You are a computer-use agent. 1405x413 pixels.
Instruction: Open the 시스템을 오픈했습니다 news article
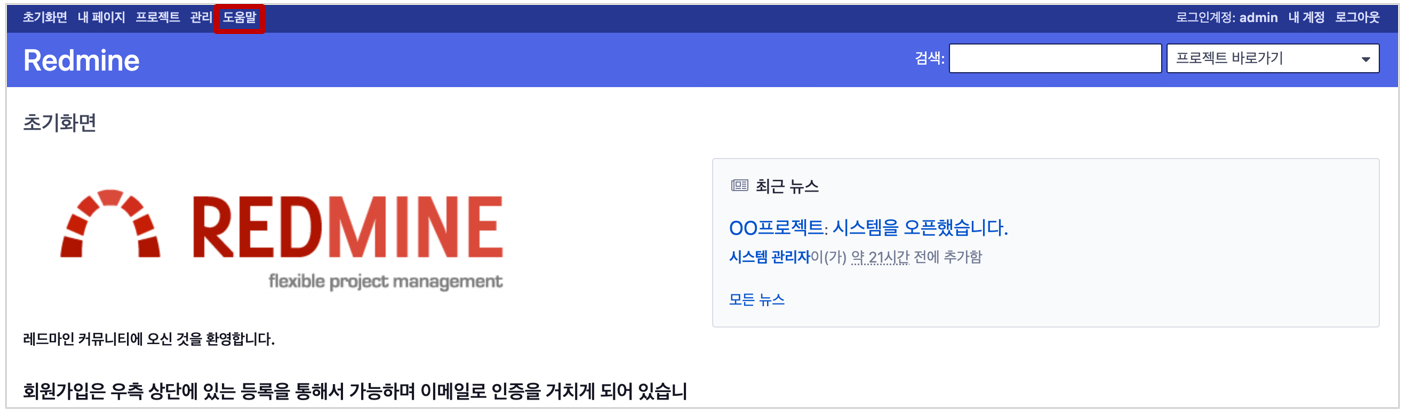pyautogui.click(x=920, y=228)
